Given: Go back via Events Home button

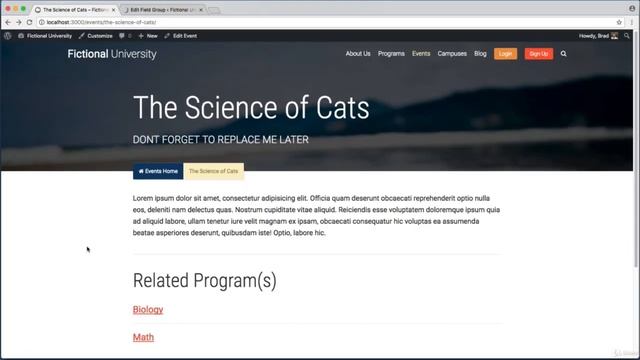Looking at the screenshot, I should (x=158, y=171).
